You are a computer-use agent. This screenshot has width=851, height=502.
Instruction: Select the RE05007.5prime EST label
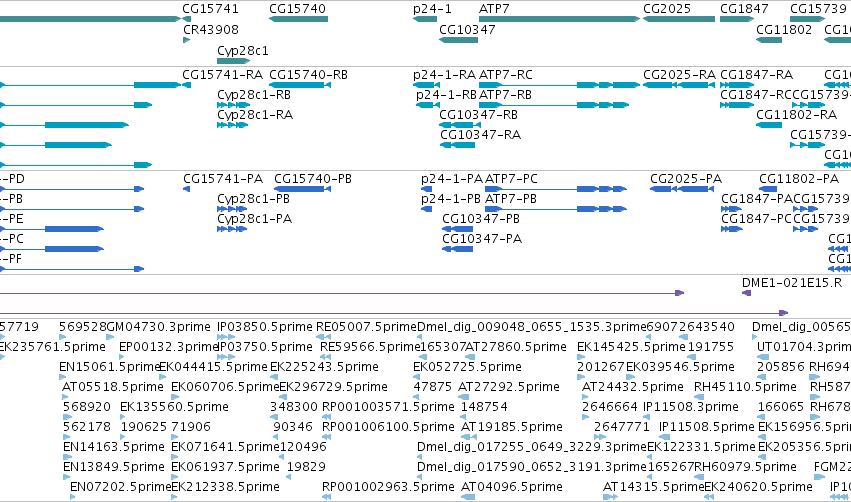pos(366,327)
